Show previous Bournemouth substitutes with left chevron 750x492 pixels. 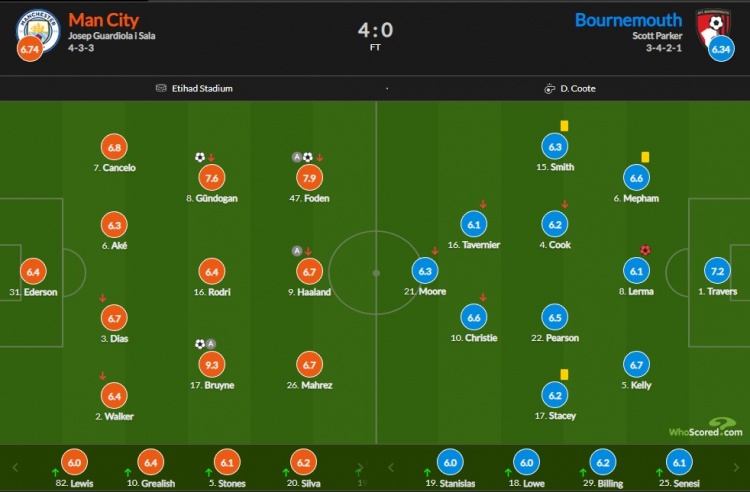click(391, 467)
